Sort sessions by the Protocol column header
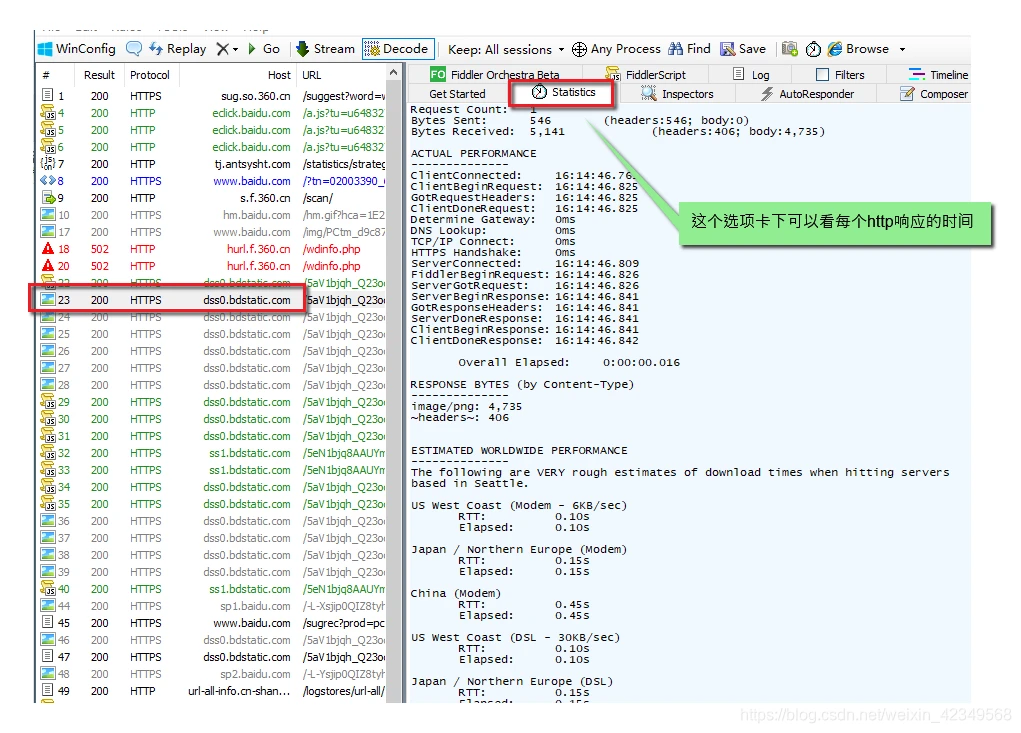Viewport: 1021px width, 733px height. (150, 75)
